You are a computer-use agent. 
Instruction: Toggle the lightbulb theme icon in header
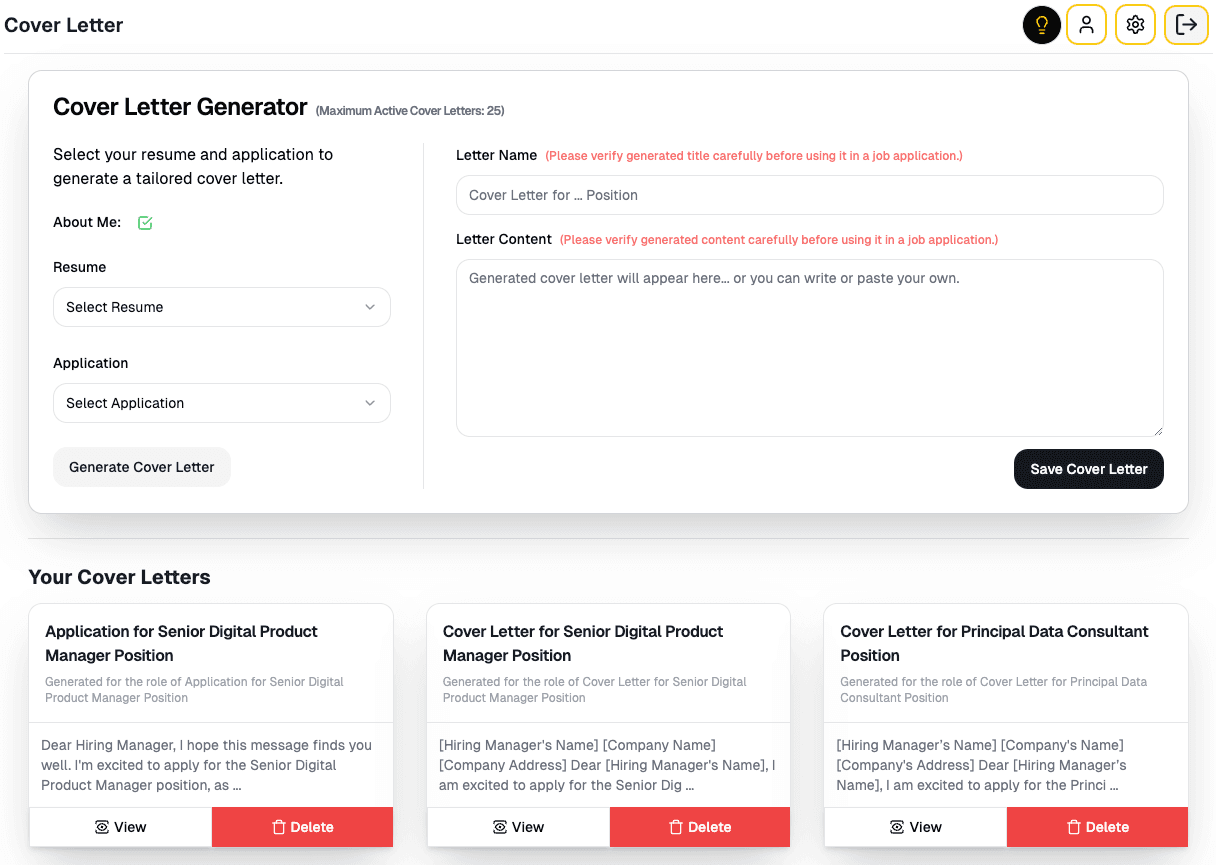click(x=1041, y=24)
